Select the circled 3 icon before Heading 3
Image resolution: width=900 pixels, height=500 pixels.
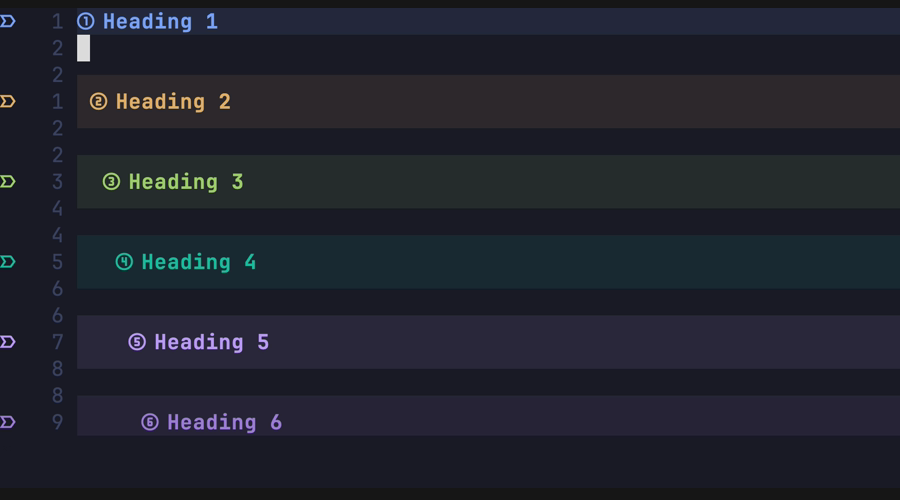point(111,182)
